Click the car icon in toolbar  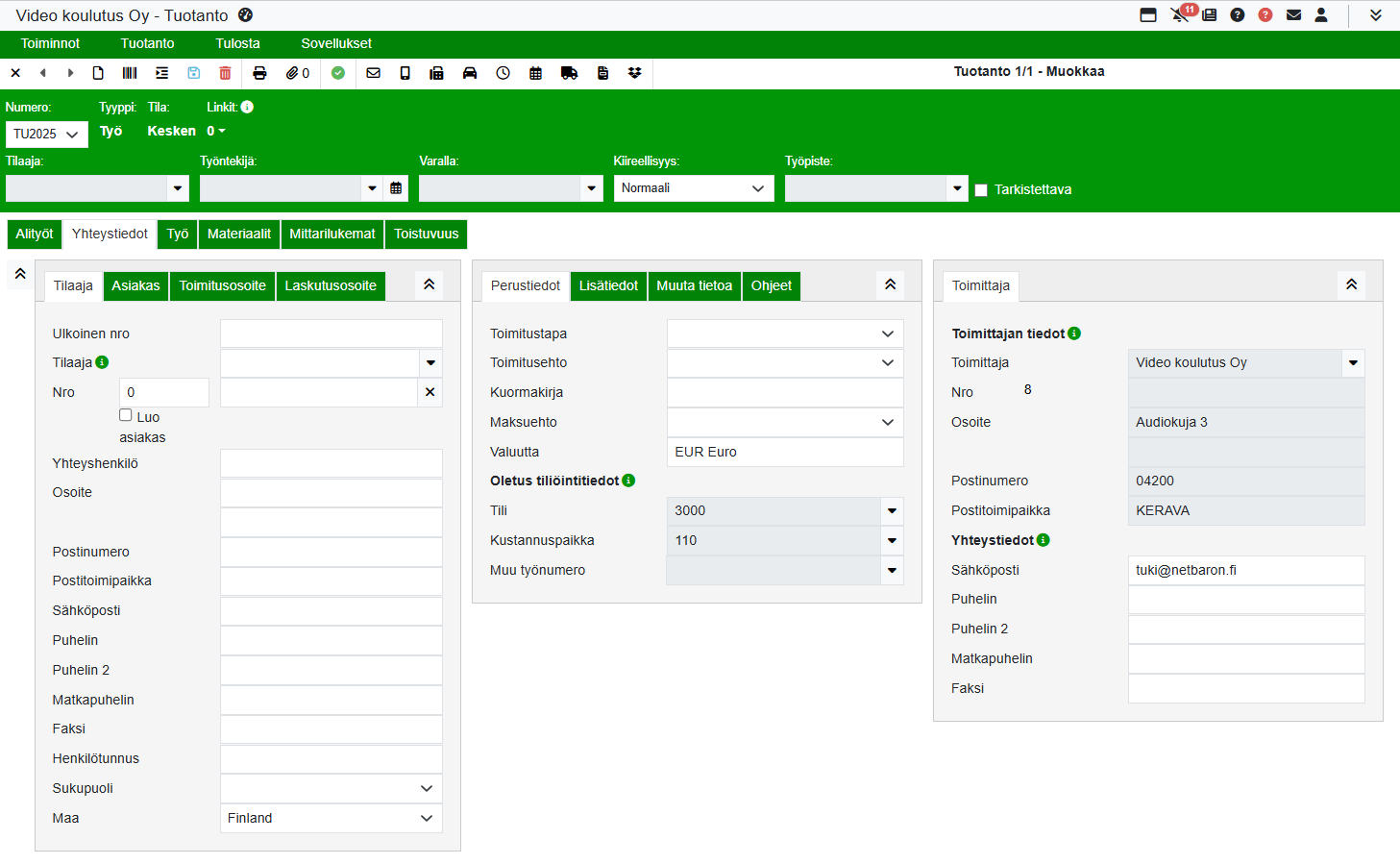click(470, 73)
